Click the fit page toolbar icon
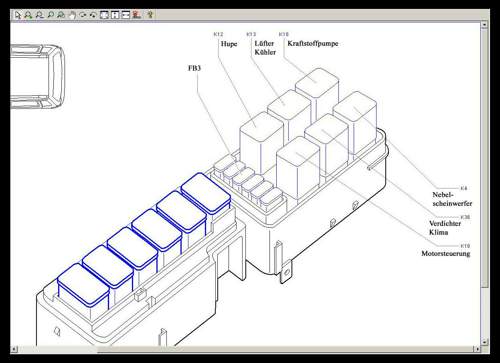Image resolution: width=500 pixels, height=363 pixels. [104, 15]
